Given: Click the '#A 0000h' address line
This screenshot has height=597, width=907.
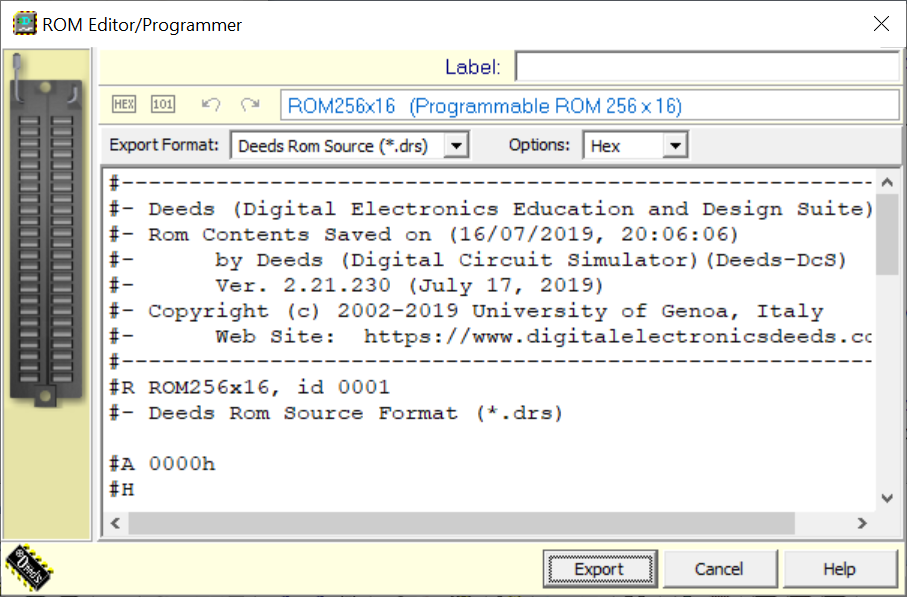Looking at the screenshot, I should [163, 464].
